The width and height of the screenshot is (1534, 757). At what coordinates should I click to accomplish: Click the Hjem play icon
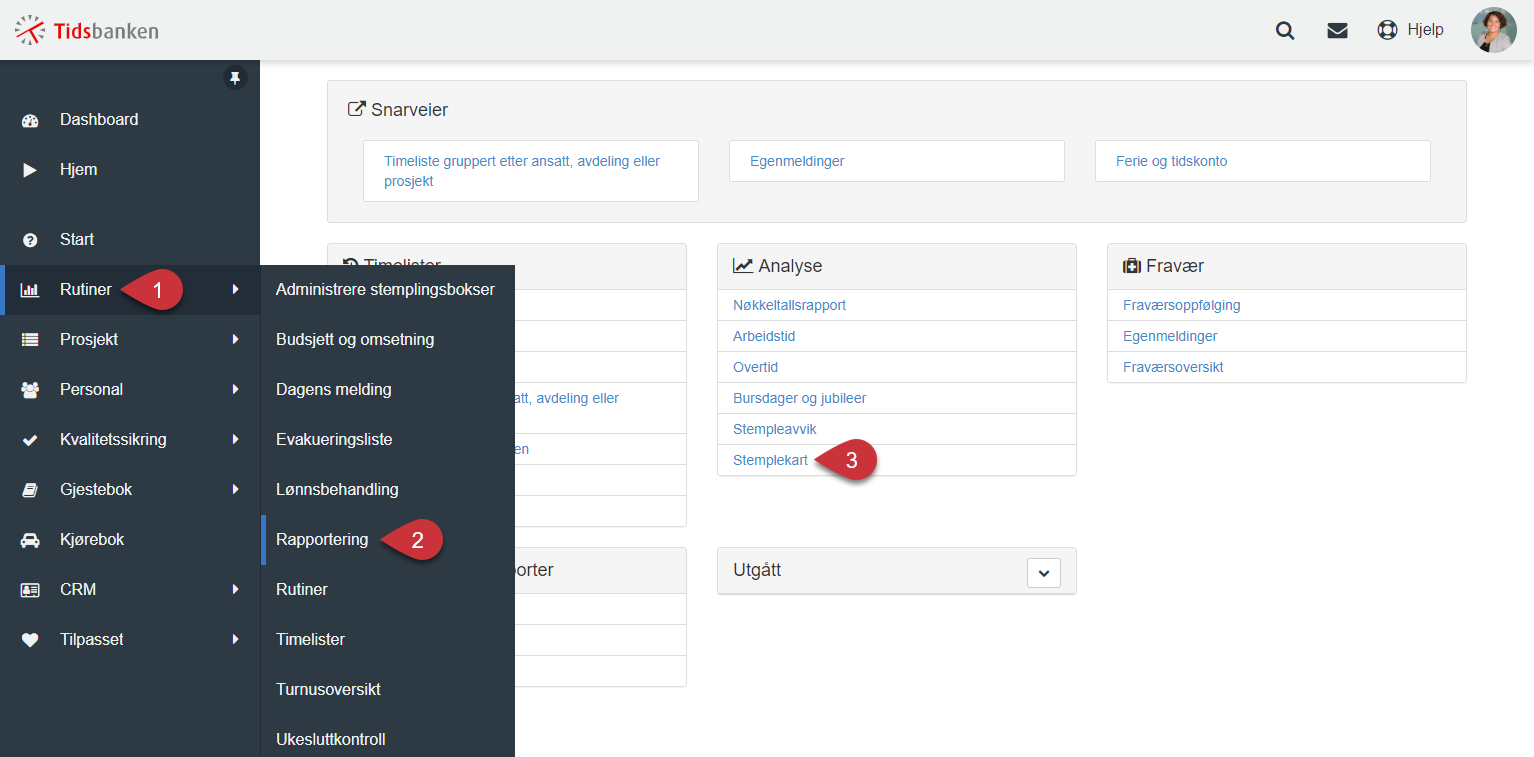(30, 170)
